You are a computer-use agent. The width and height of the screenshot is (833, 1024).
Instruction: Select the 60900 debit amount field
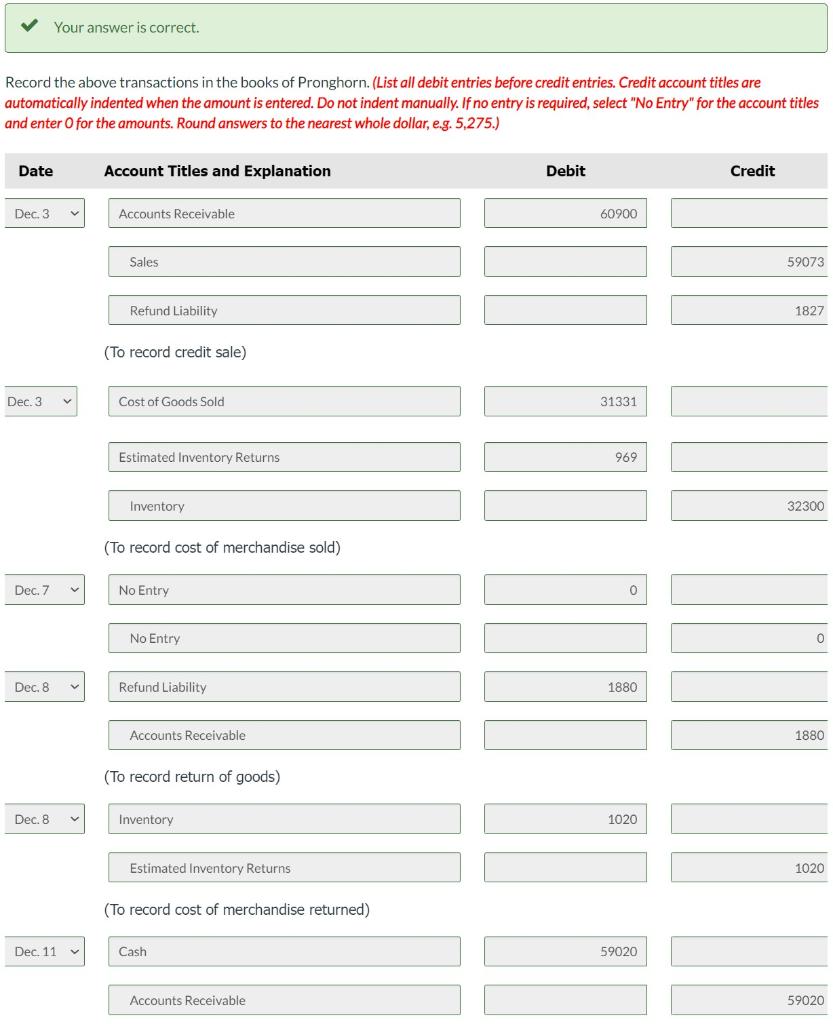564,212
